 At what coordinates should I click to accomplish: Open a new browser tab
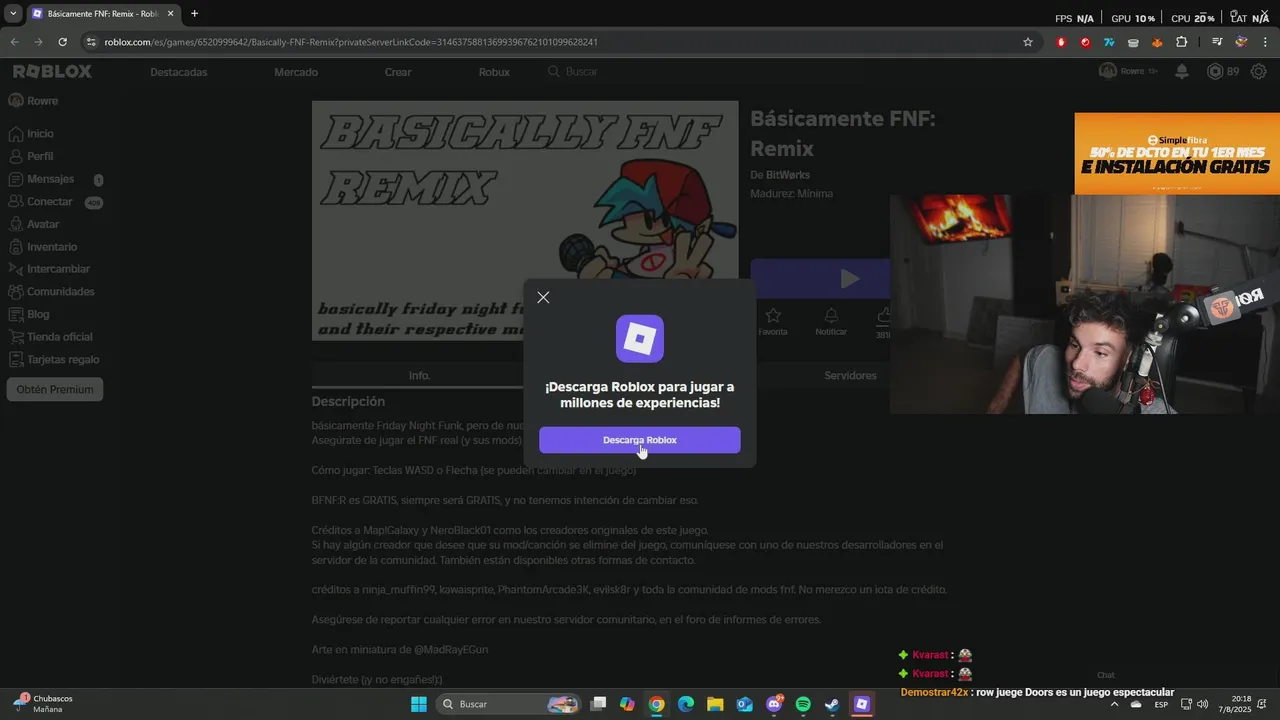194,14
